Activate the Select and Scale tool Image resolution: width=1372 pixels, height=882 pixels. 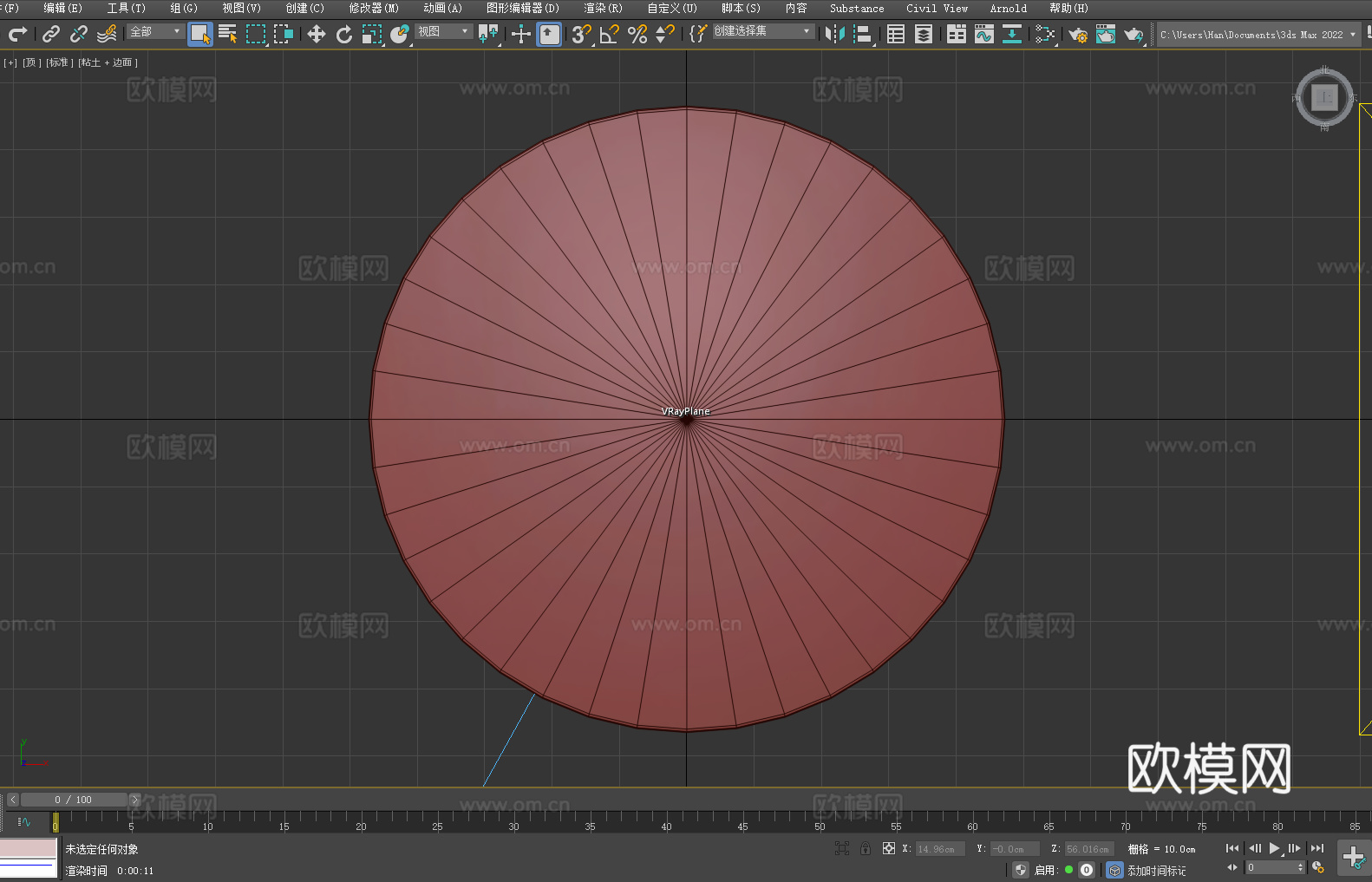(372, 34)
